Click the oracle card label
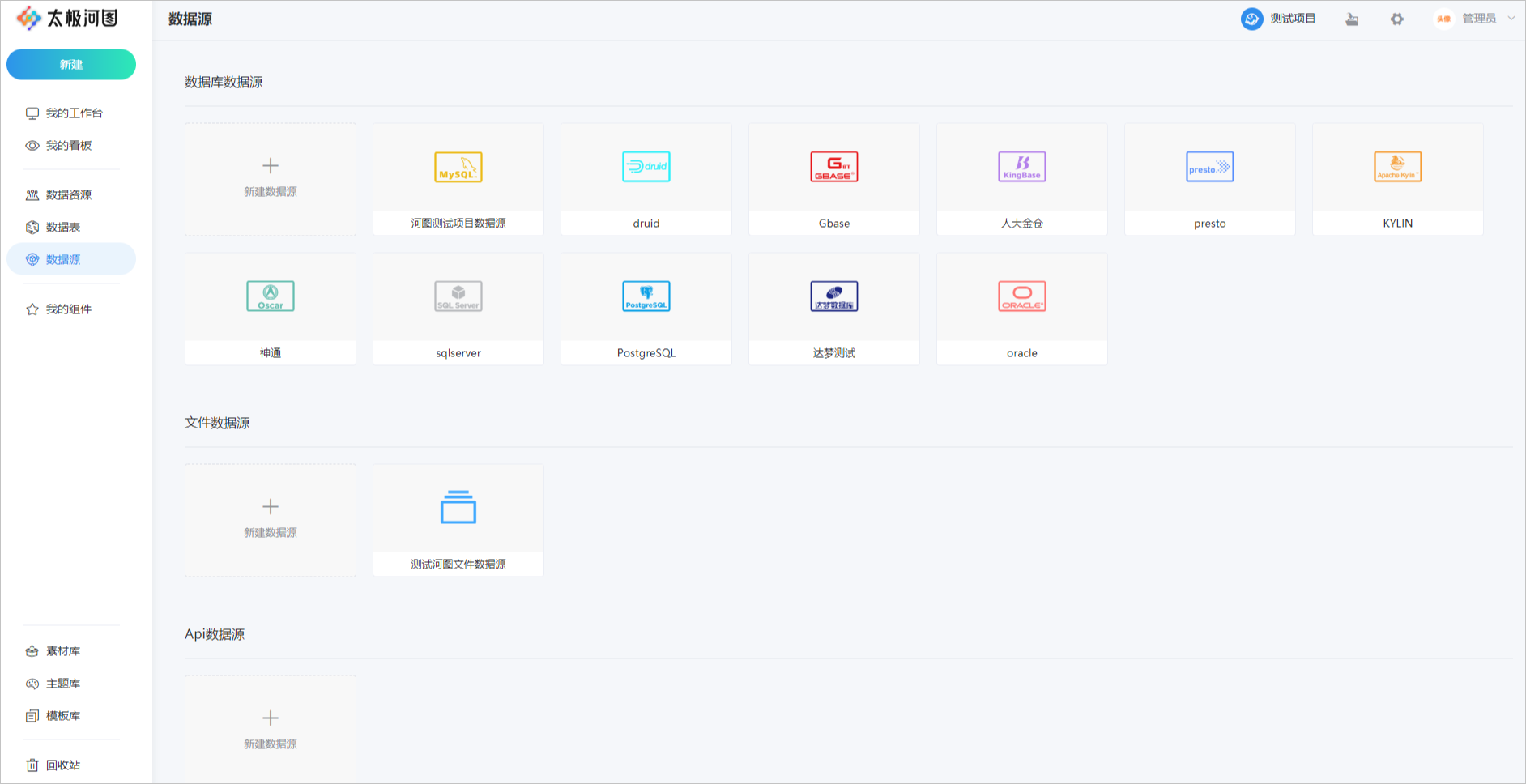Screen dimensions: 1526x784 [1022, 353]
